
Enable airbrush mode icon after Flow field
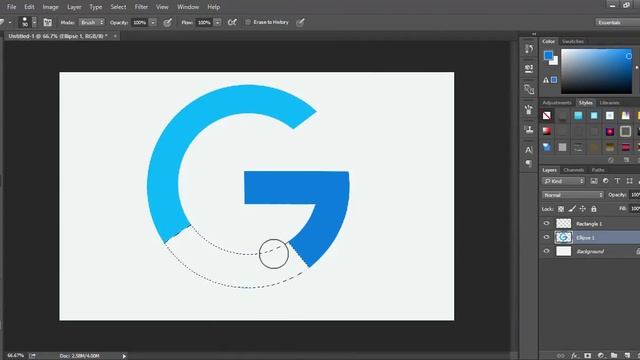click(232, 22)
